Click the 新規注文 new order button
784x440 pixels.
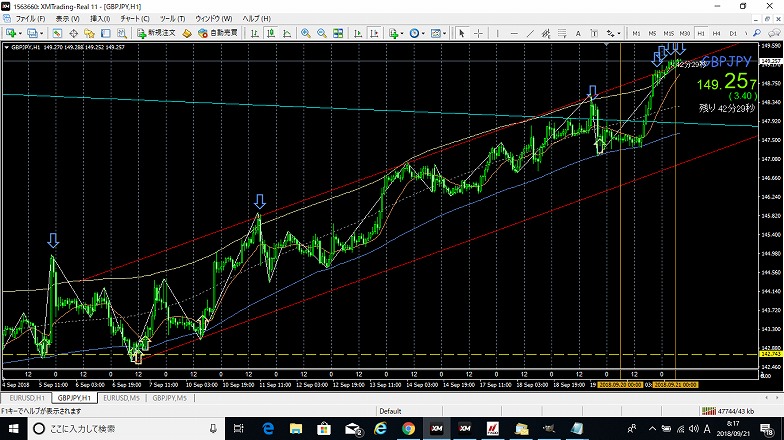click(156, 33)
